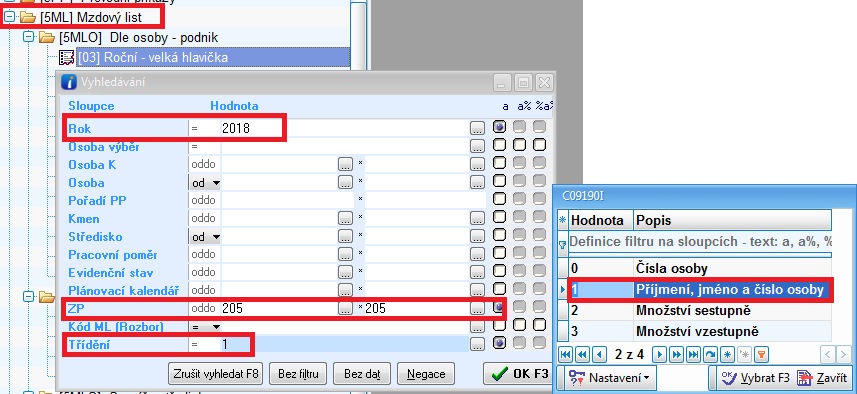Toggle the 'a' checkbox for Rok
This screenshot has height=394, width=857.
click(x=500, y=127)
